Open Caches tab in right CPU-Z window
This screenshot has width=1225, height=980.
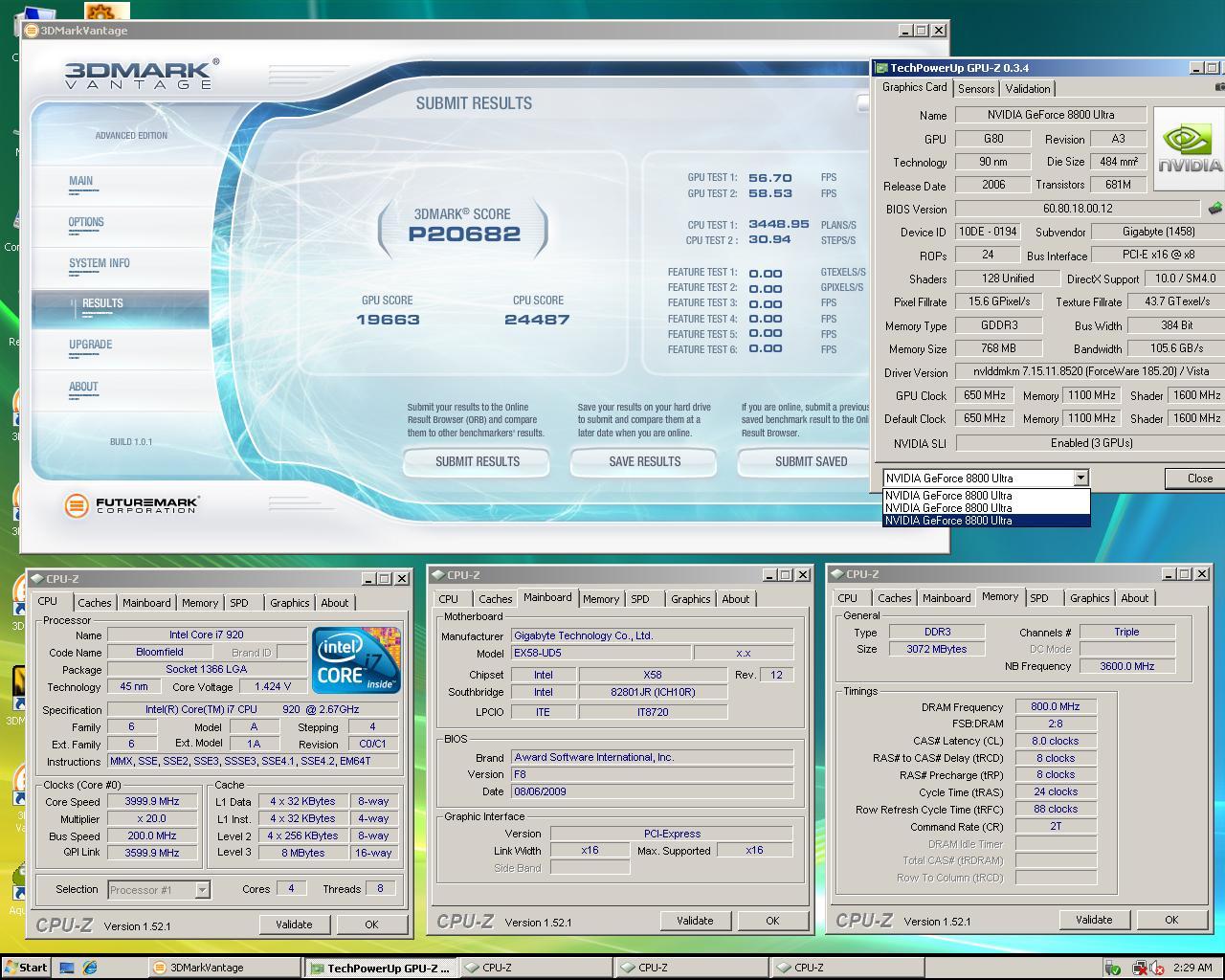pyautogui.click(x=894, y=598)
